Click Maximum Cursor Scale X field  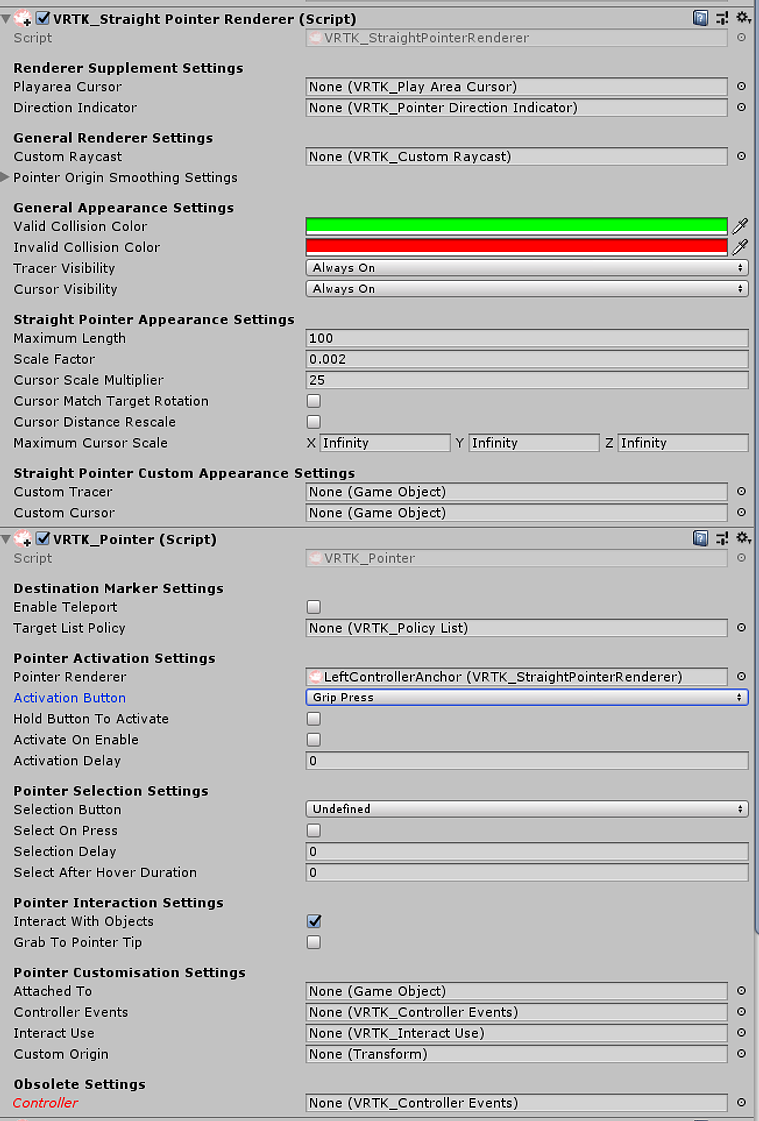coord(385,443)
